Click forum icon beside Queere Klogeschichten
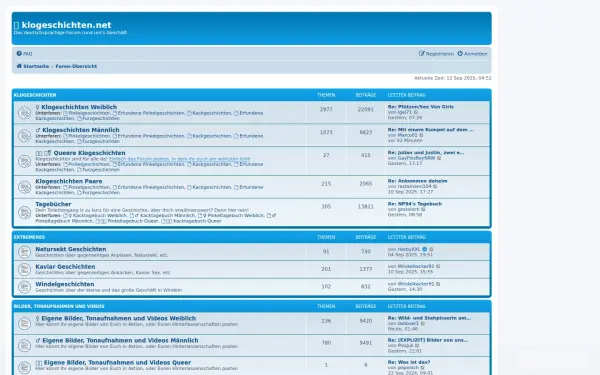Viewport: 600px width, 375px height. pos(24,161)
